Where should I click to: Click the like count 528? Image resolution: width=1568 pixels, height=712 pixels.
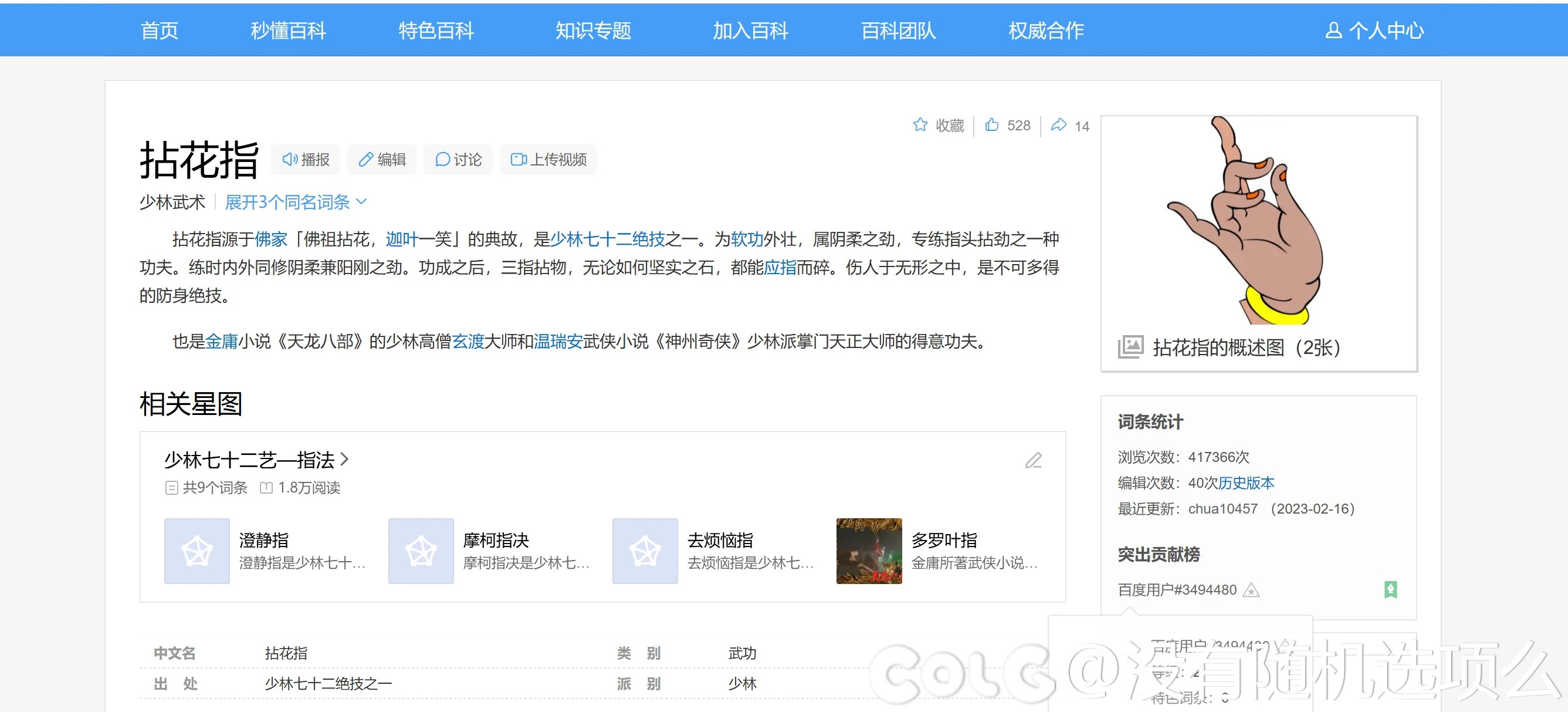tap(1018, 126)
